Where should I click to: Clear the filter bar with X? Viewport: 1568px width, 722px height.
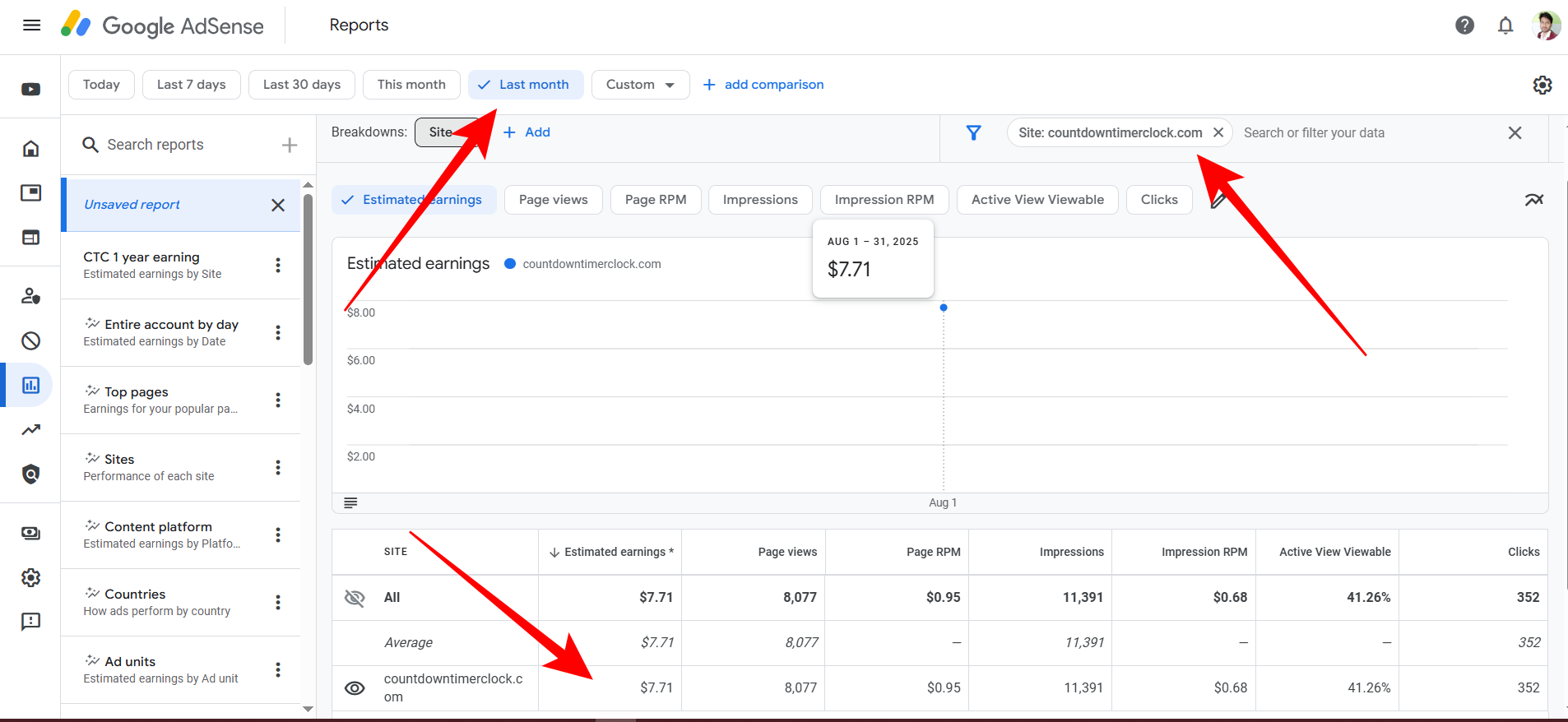(1515, 132)
